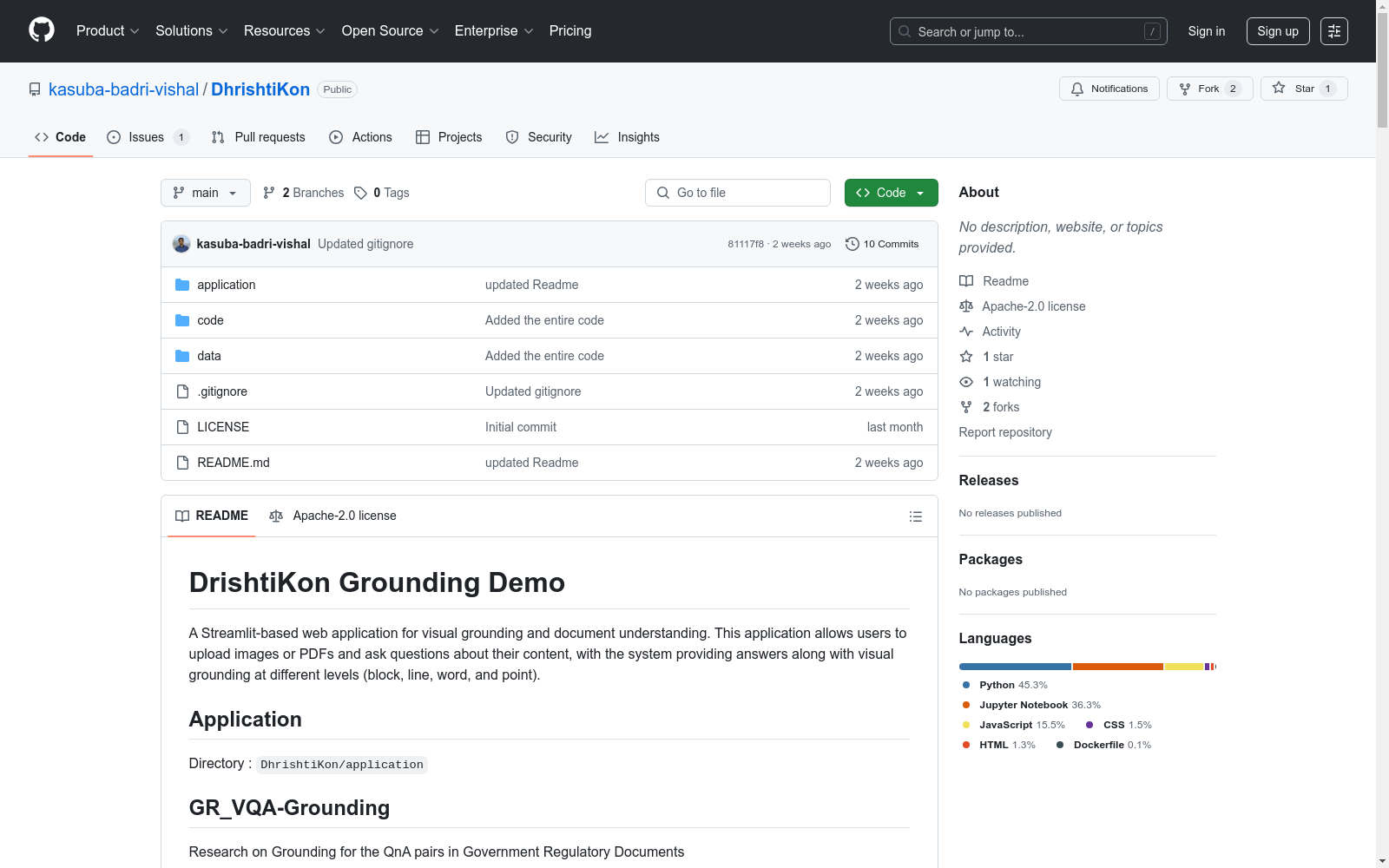Viewport: 1389px width, 868px height.
Task: Click the Sign up button
Action: point(1278,31)
